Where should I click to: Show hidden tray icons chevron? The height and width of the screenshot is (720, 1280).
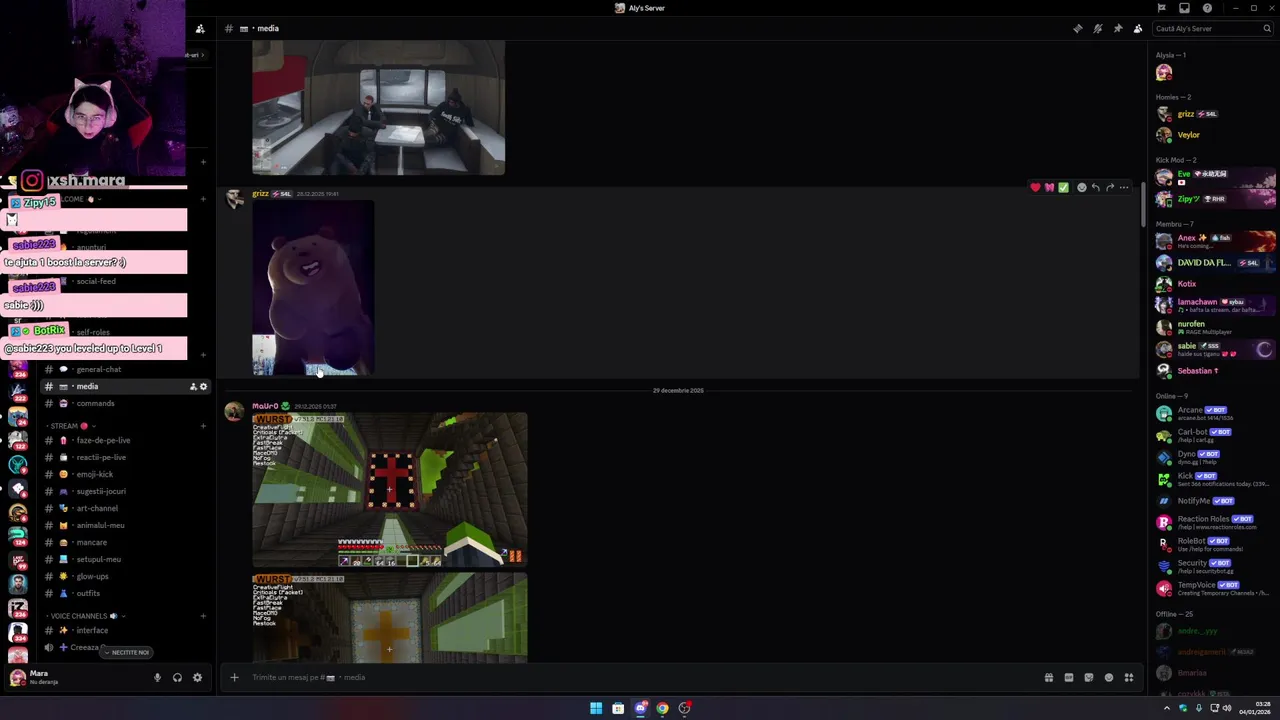tap(1166, 708)
